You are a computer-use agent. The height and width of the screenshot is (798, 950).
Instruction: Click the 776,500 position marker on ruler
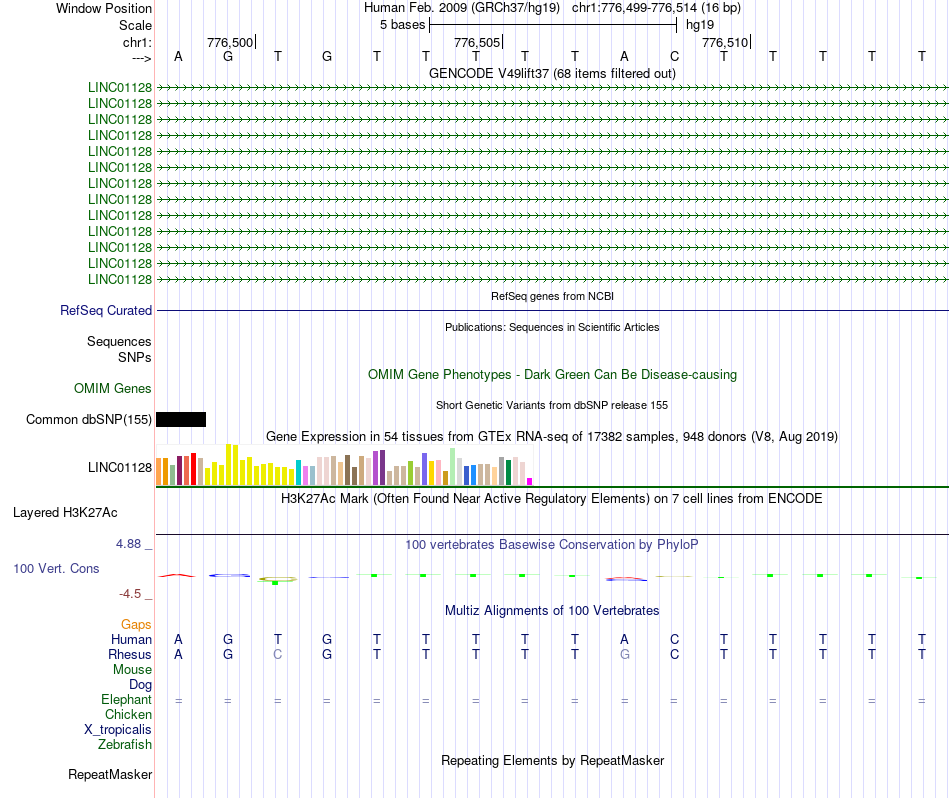[231, 42]
